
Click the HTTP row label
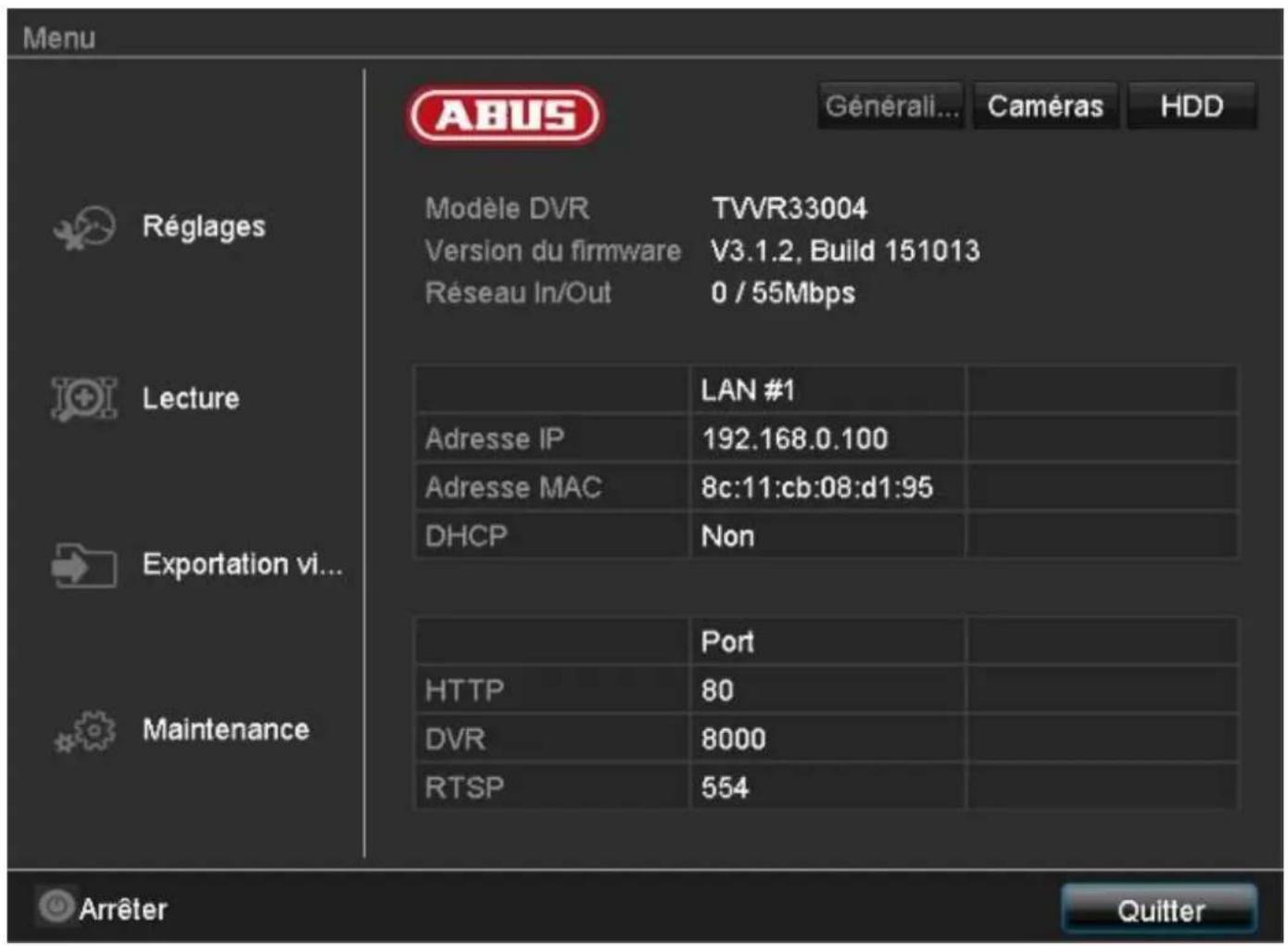pos(464,690)
